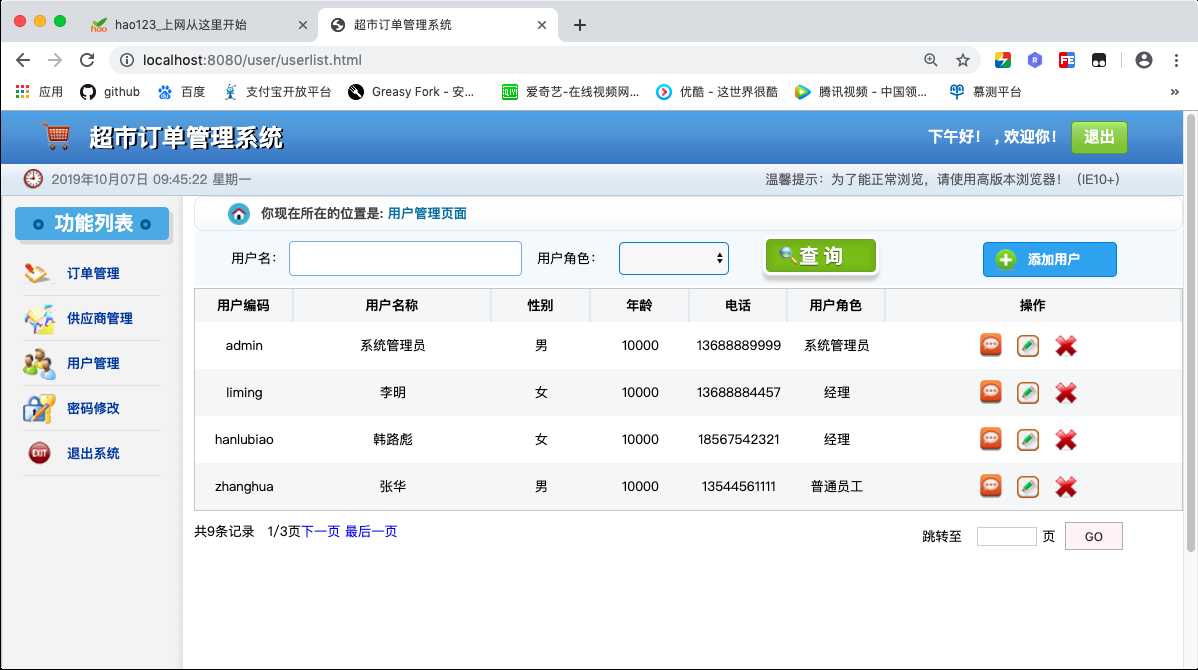
Task: Open Chrome three-dot menu
Action: [x=1176, y=60]
